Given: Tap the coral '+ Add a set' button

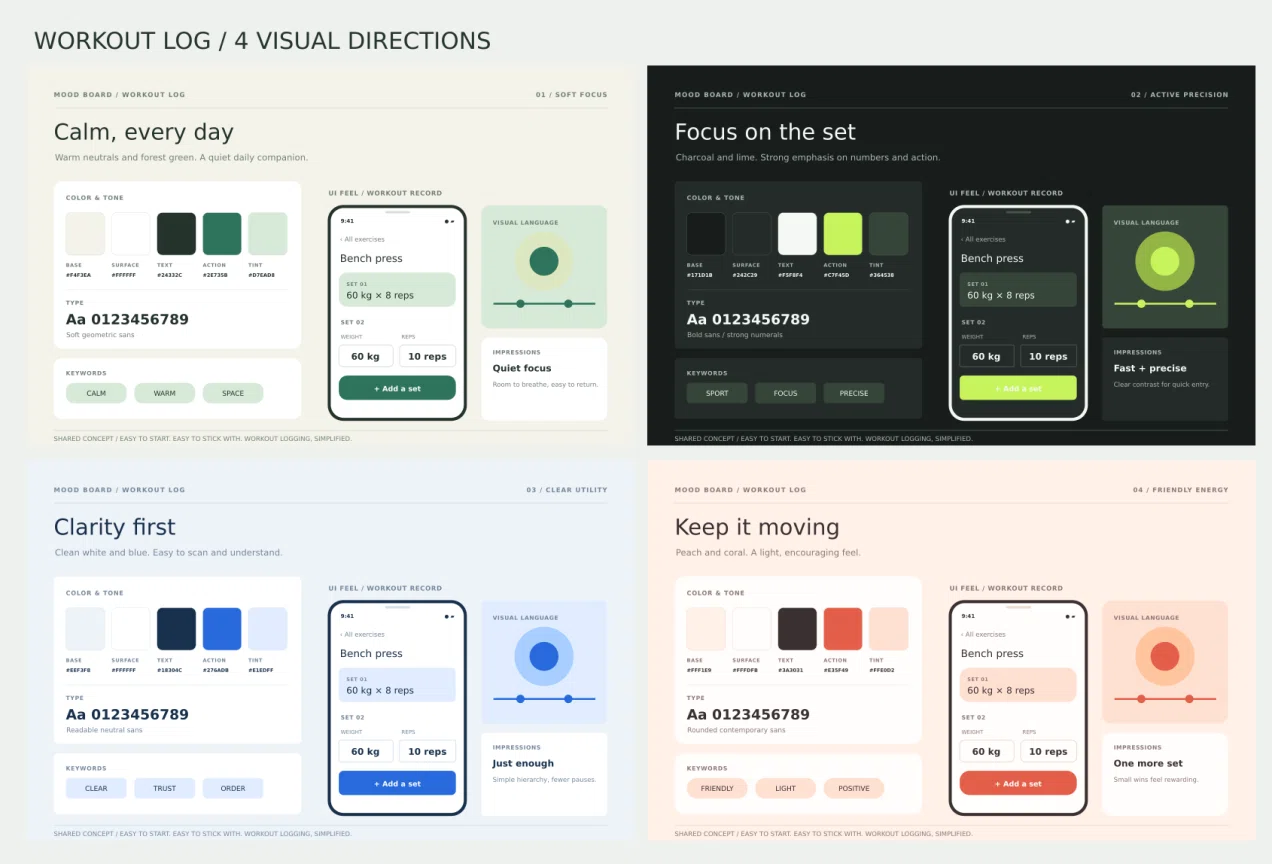Looking at the screenshot, I should (x=1018, y=783).
